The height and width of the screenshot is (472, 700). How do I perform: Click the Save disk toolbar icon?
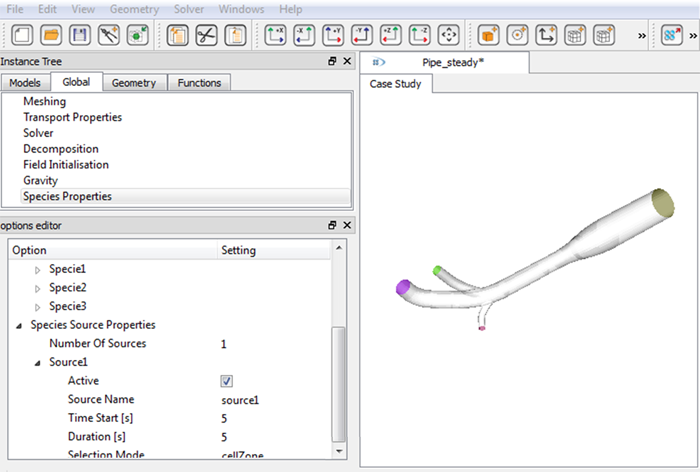[x=80, y=36]
